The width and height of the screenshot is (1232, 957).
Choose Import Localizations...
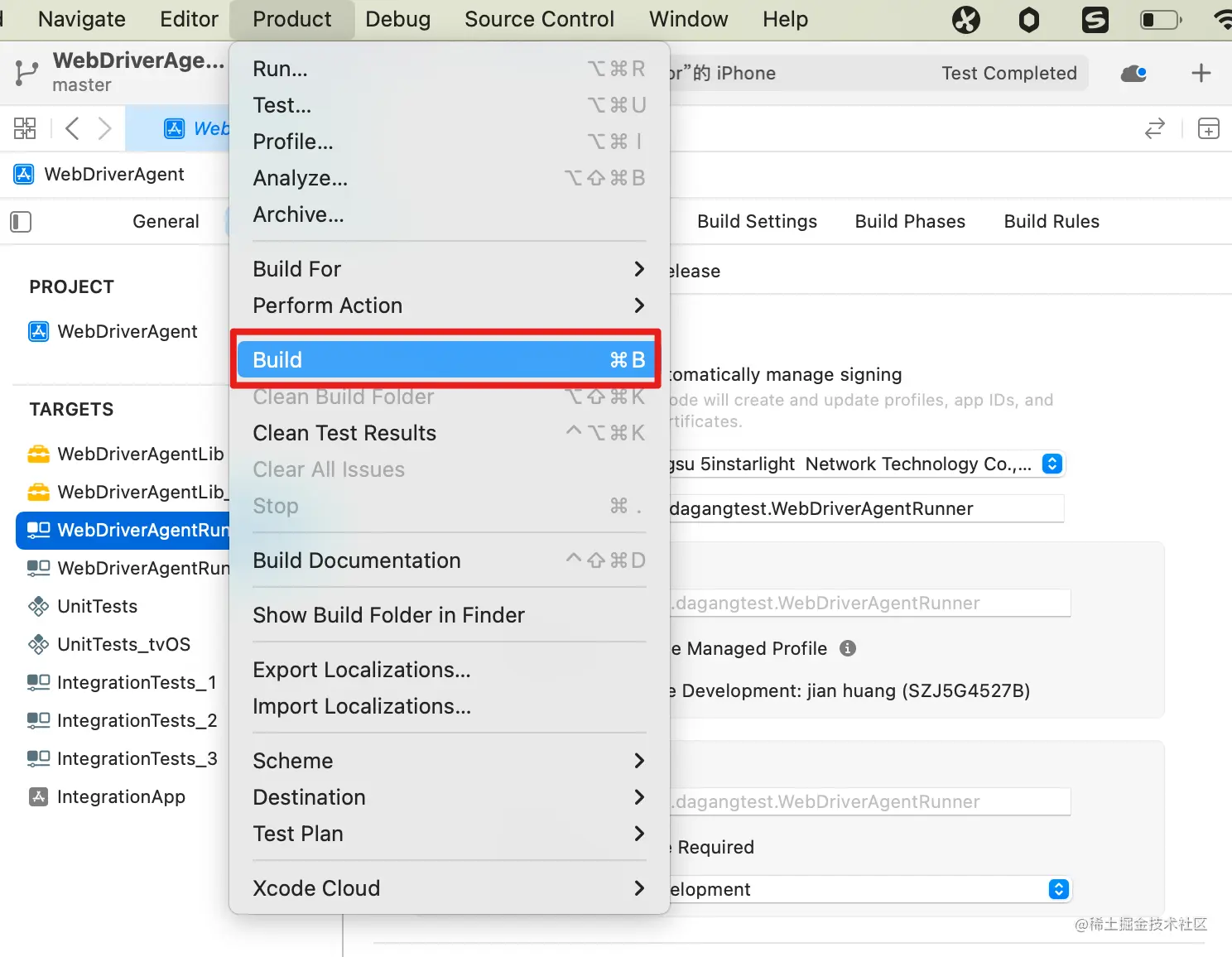tap(449, 706)
